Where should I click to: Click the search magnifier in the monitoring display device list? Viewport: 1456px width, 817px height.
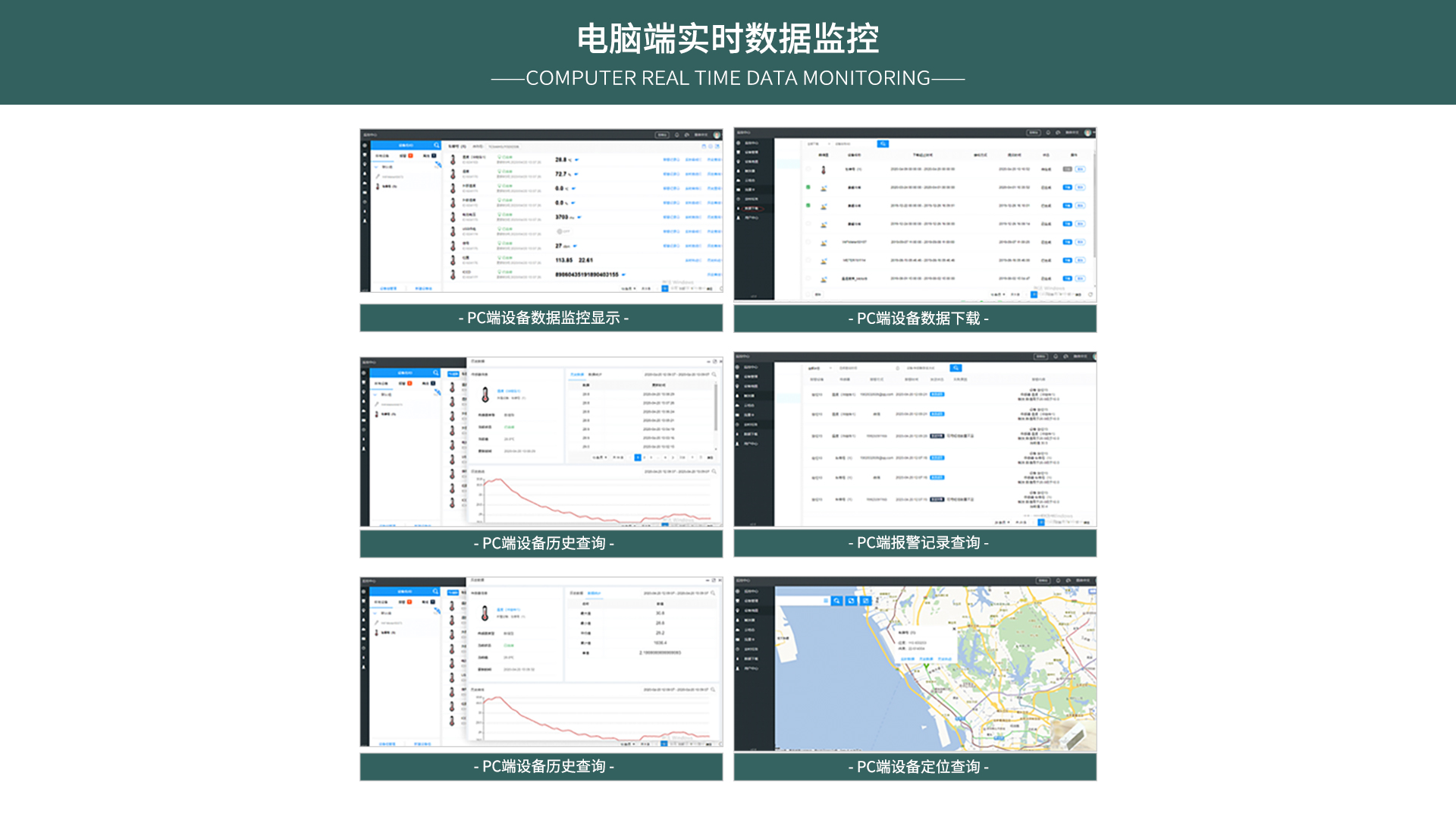(436, 145)
